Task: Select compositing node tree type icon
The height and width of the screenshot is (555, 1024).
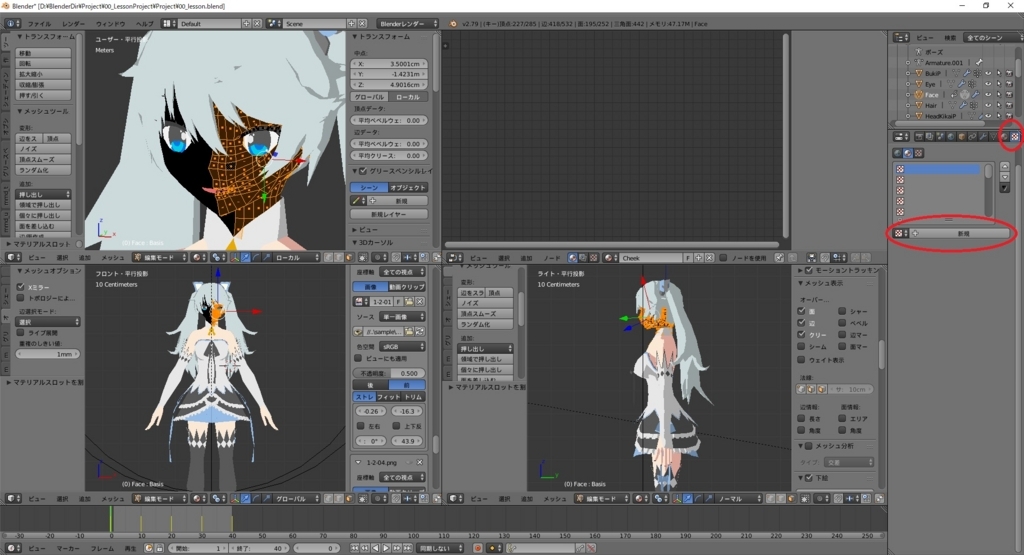Action: tap(583, 258)
